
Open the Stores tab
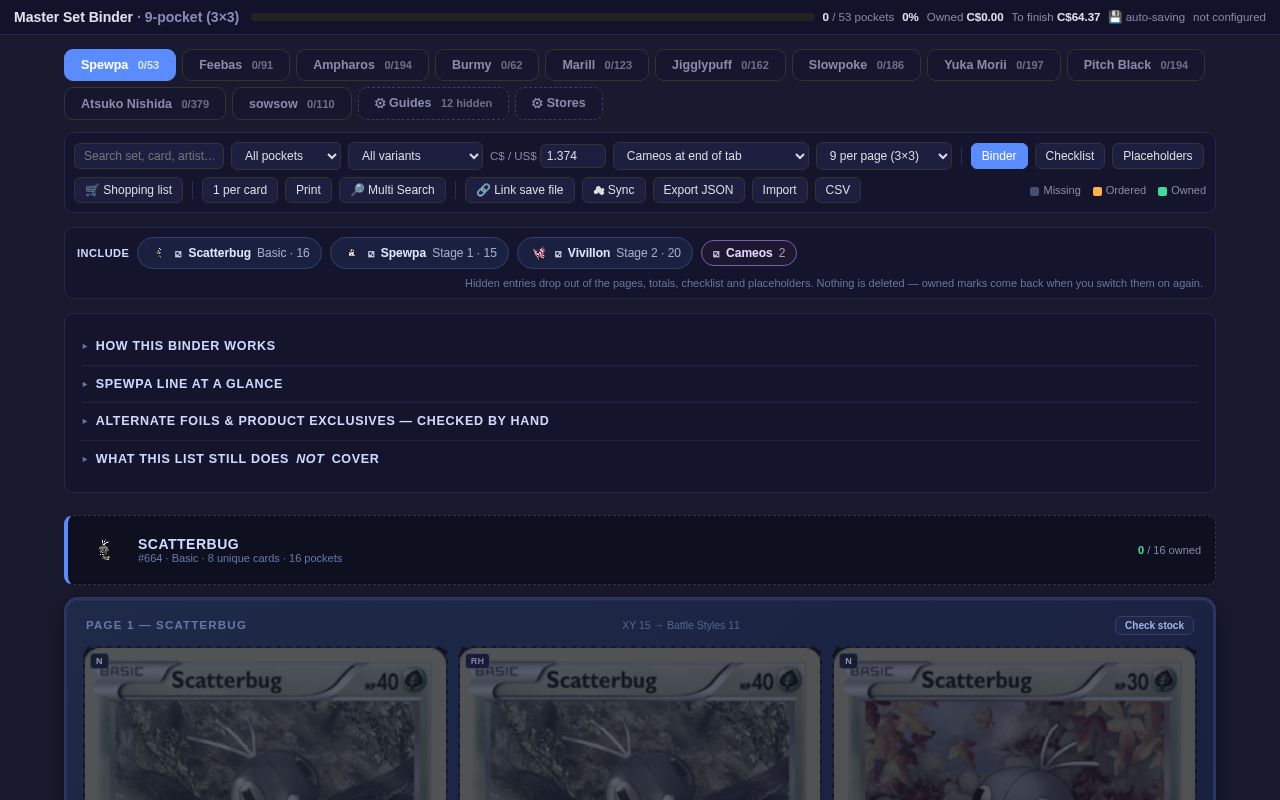click(559, 103)
